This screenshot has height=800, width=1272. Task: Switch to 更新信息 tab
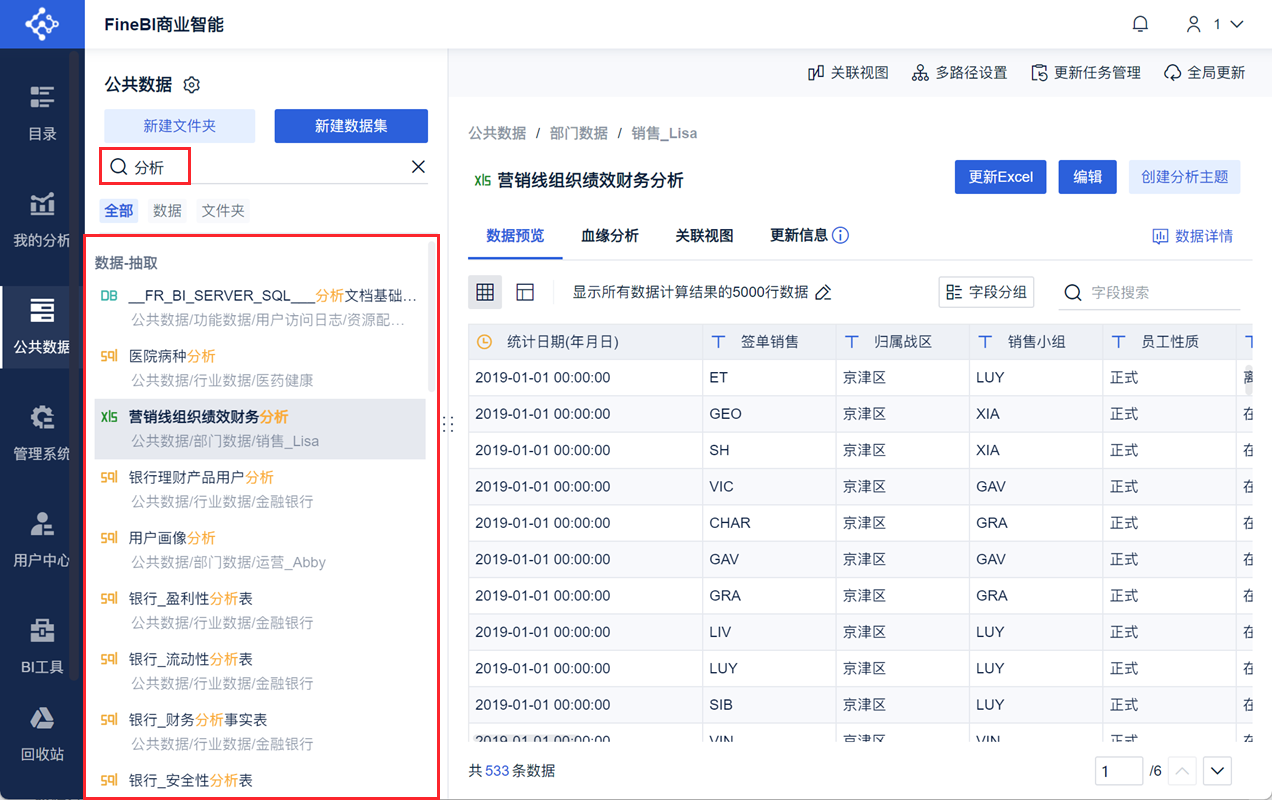pos(799,236)
